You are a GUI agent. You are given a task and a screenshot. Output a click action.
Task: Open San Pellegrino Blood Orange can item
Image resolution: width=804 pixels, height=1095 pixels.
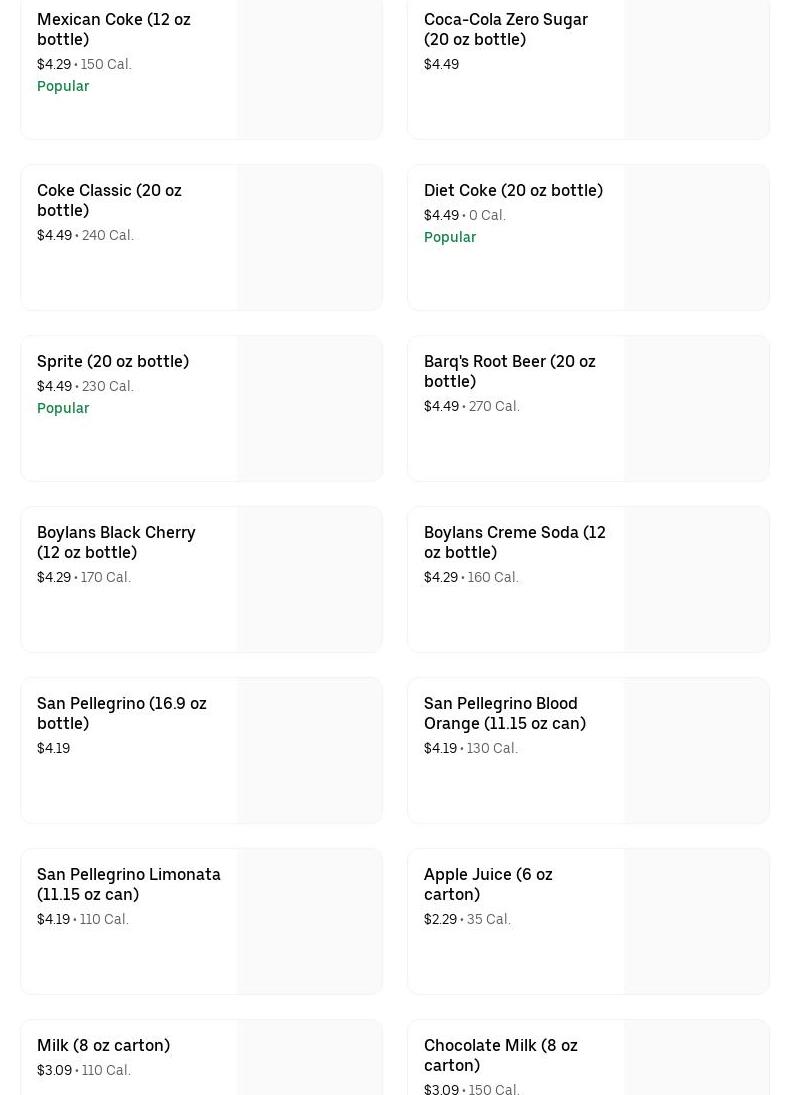point(504,713)
